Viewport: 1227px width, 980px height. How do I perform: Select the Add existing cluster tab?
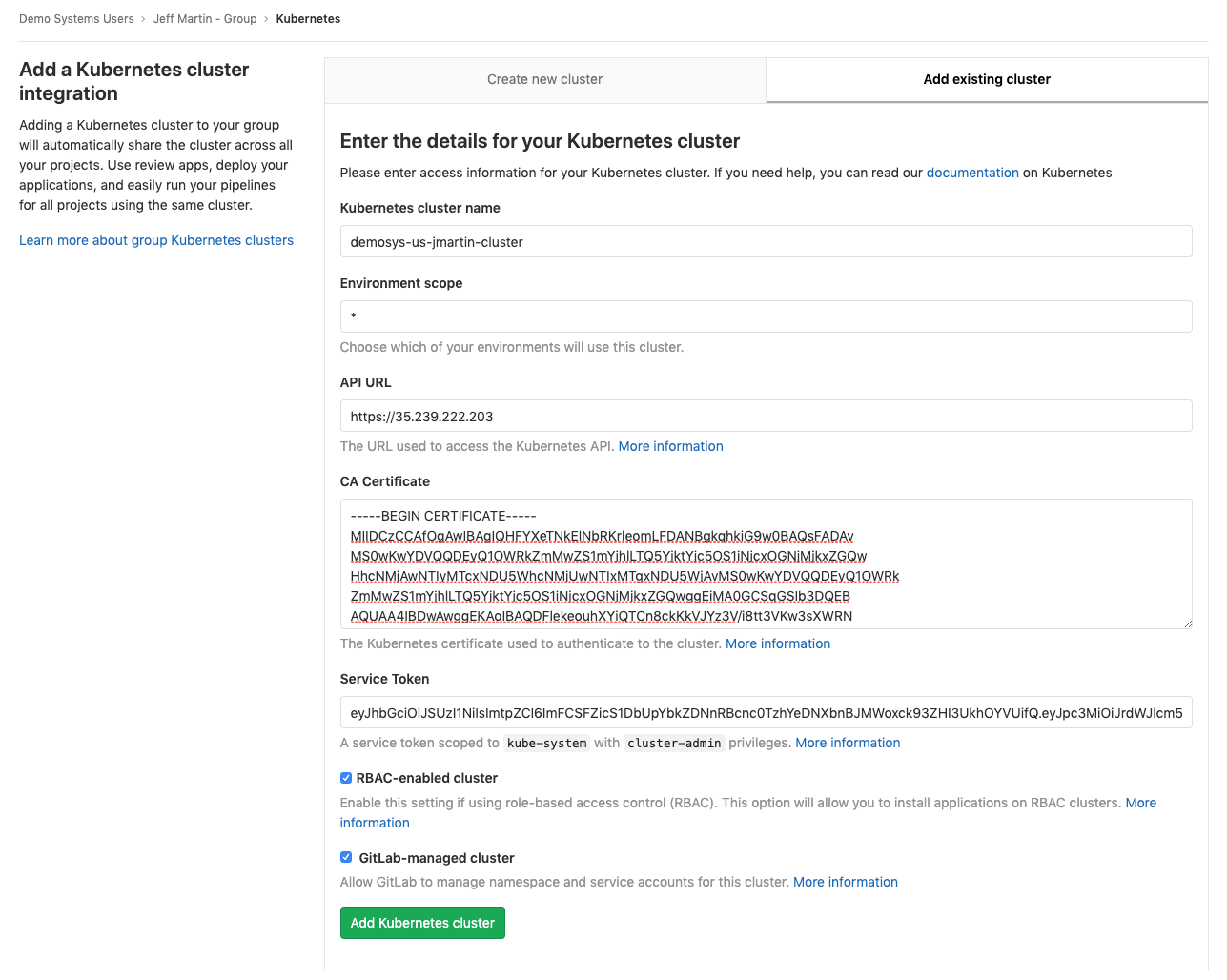987,79
